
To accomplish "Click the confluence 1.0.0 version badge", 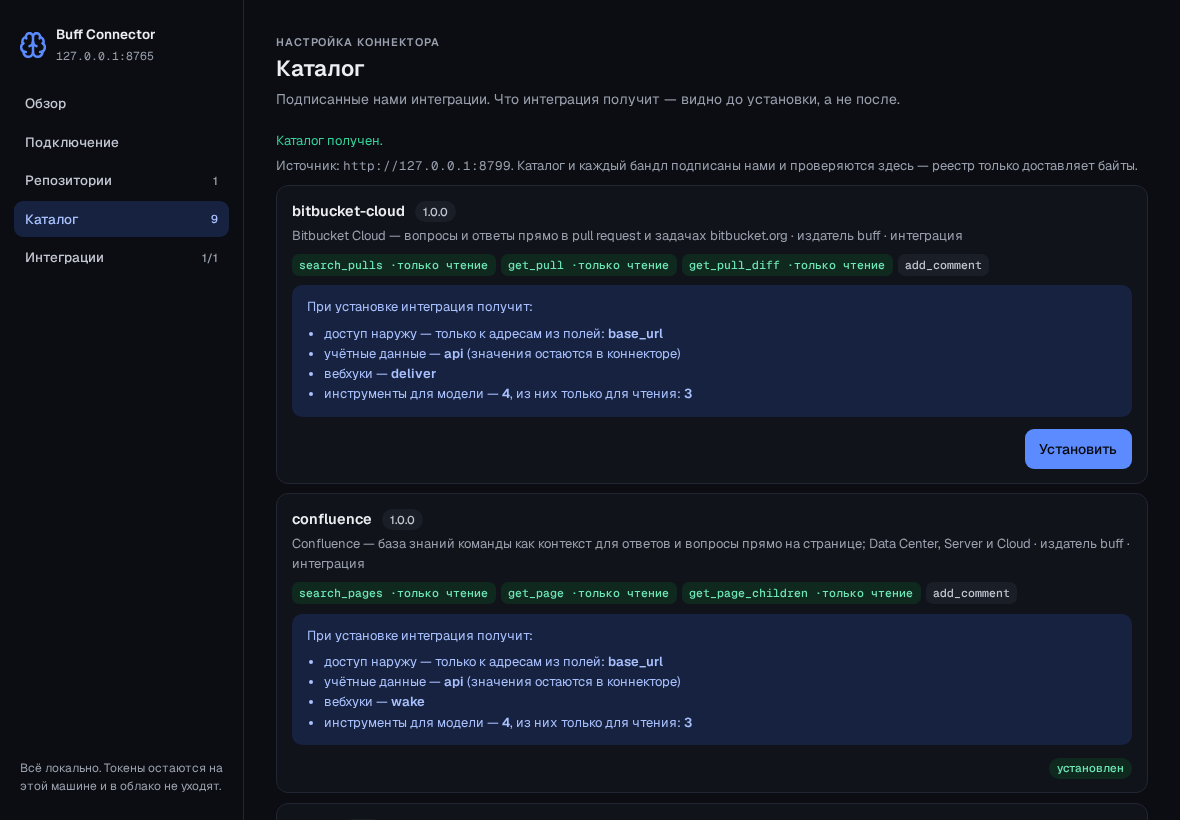I will [x=402, y=520].
